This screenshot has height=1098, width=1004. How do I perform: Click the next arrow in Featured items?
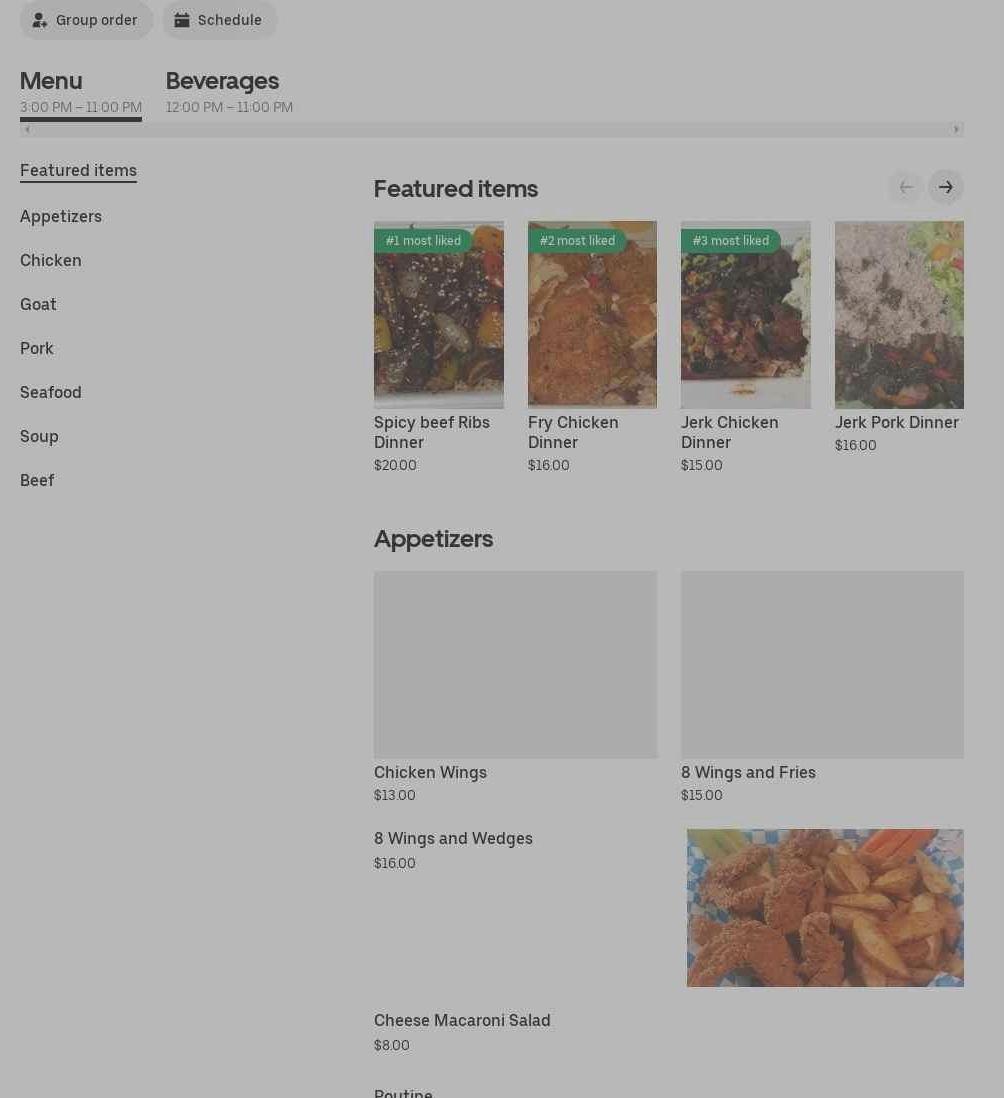coord(945,187)
